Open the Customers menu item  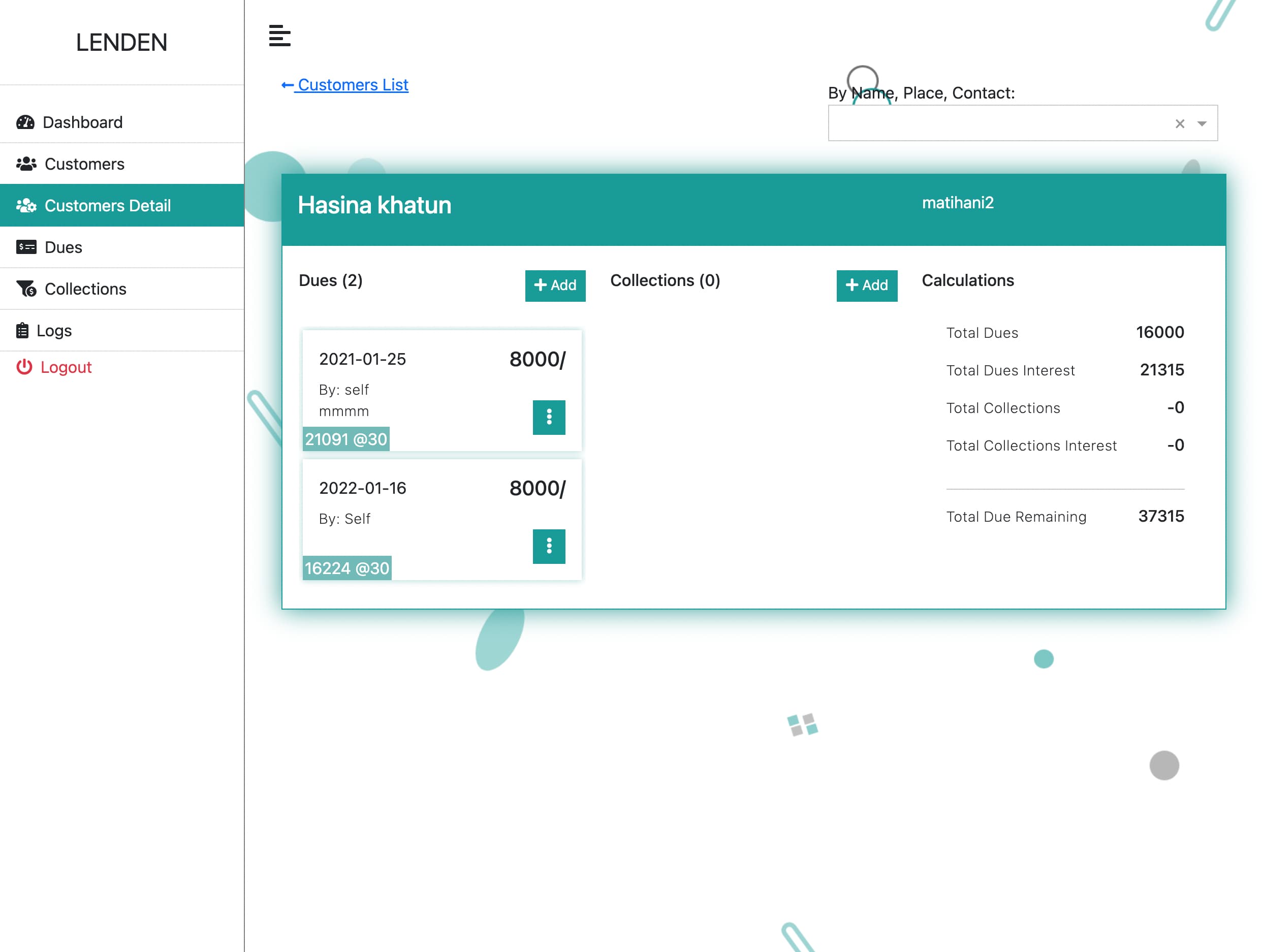coord(84,164)
